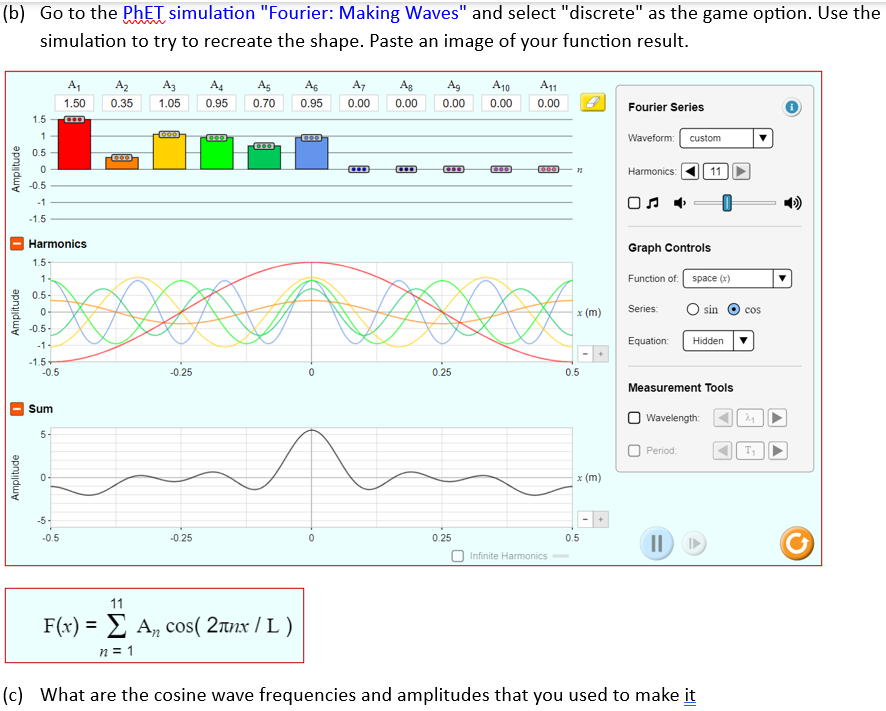Click the loud volume speaker icon
The image size is (886, 711).
(x=793, y=202)
